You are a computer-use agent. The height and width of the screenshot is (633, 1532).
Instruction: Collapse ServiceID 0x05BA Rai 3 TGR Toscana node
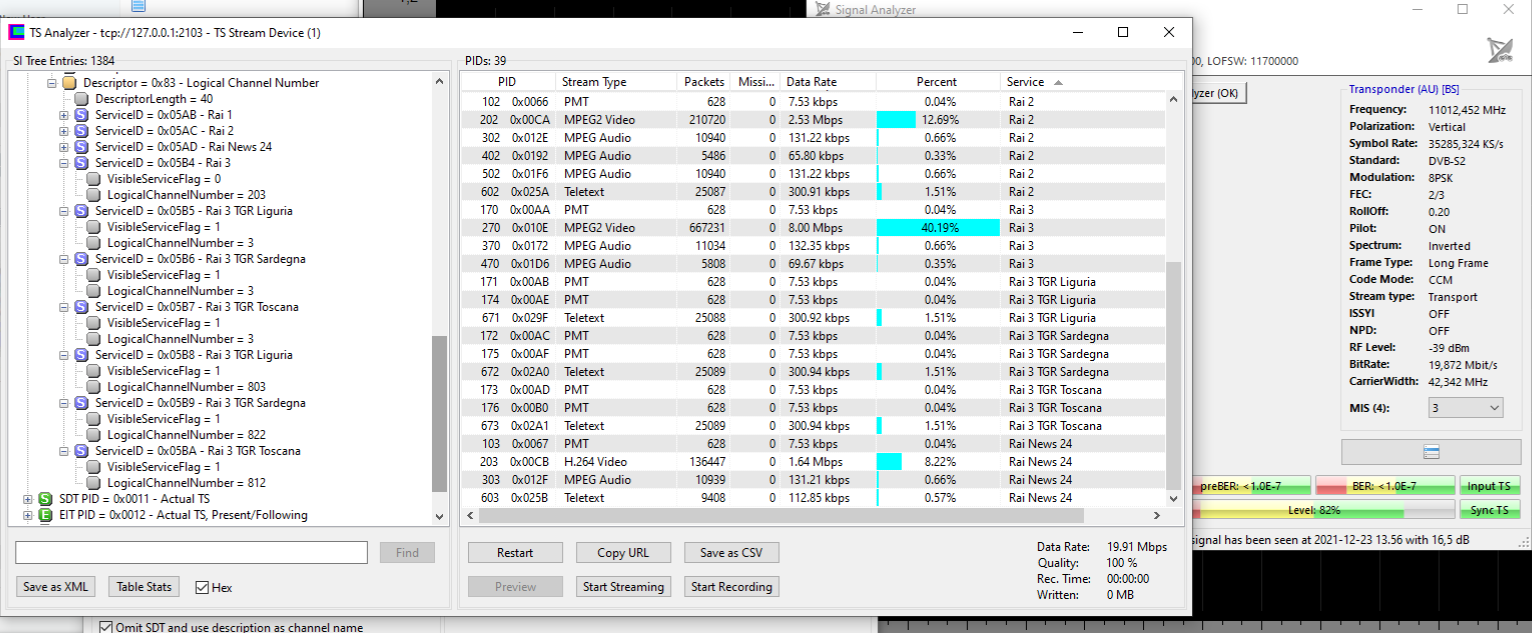coord(64,451)
